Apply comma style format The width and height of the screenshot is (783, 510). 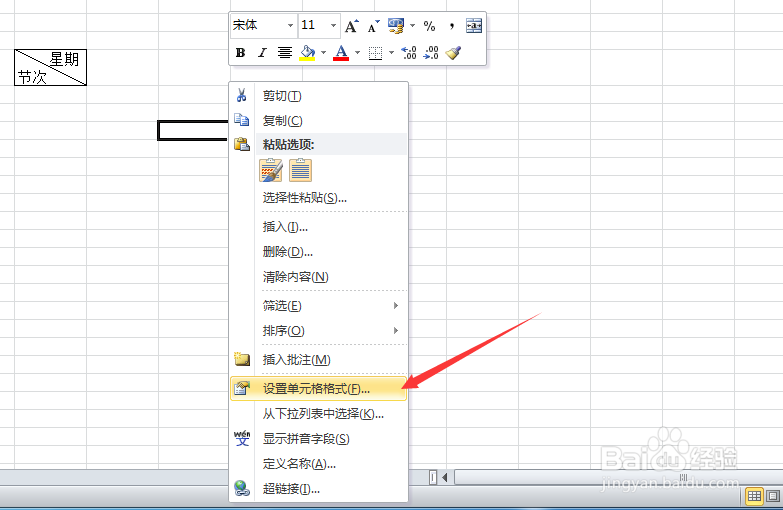pos(452,26)
